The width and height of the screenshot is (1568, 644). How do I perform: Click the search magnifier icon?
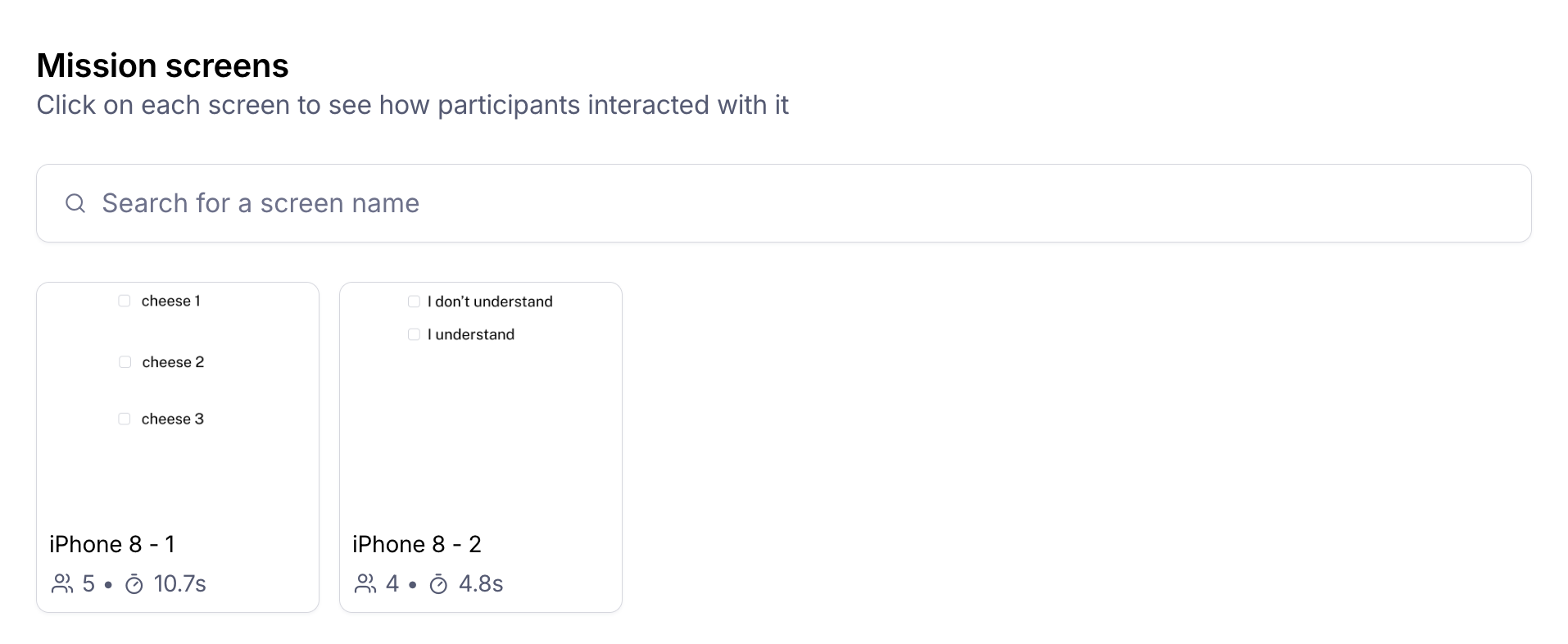coord(75,203)
